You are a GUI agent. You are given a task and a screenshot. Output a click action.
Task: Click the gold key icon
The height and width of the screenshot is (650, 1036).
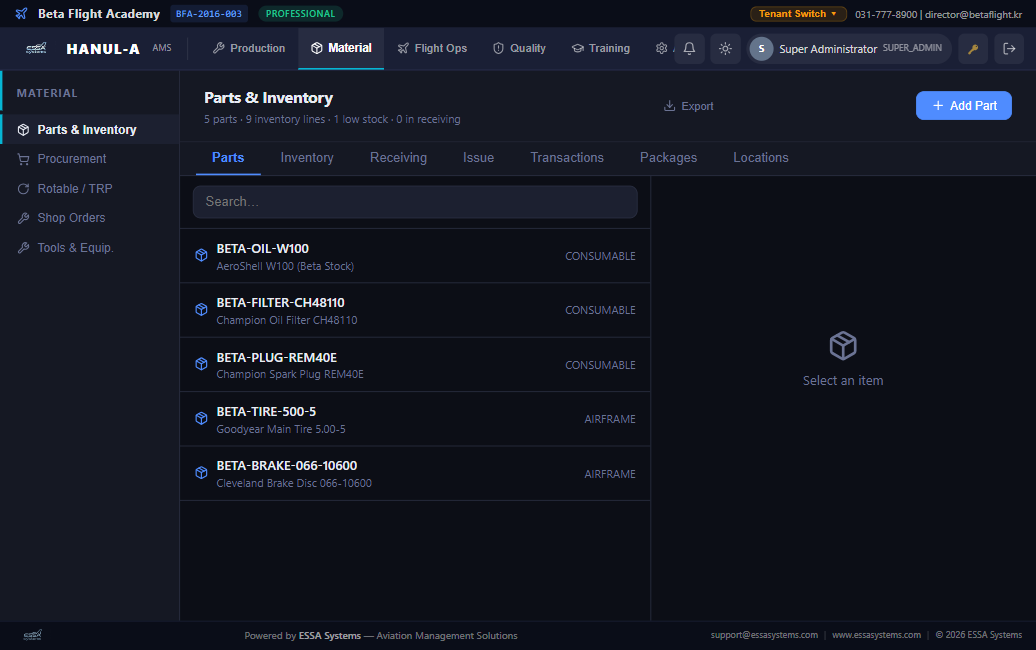coord(973,49)
